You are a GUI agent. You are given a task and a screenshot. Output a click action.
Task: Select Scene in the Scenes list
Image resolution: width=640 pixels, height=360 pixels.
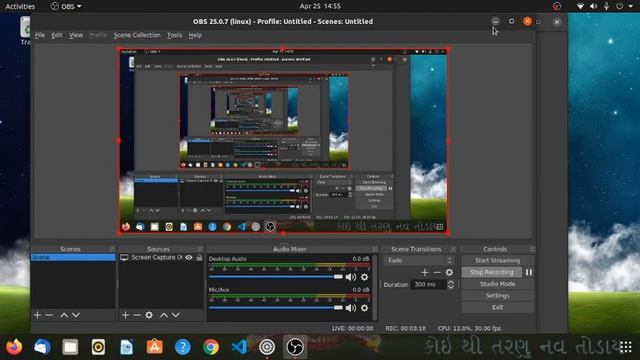coord(73,258)
